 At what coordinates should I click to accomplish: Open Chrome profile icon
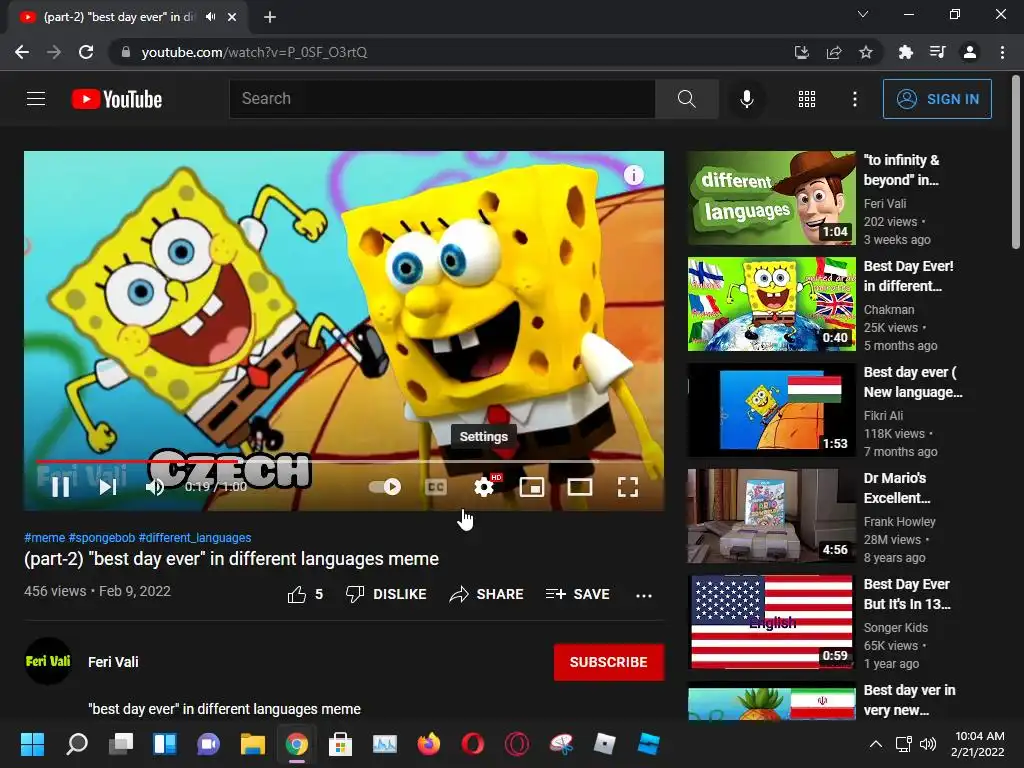click(970, 52)
